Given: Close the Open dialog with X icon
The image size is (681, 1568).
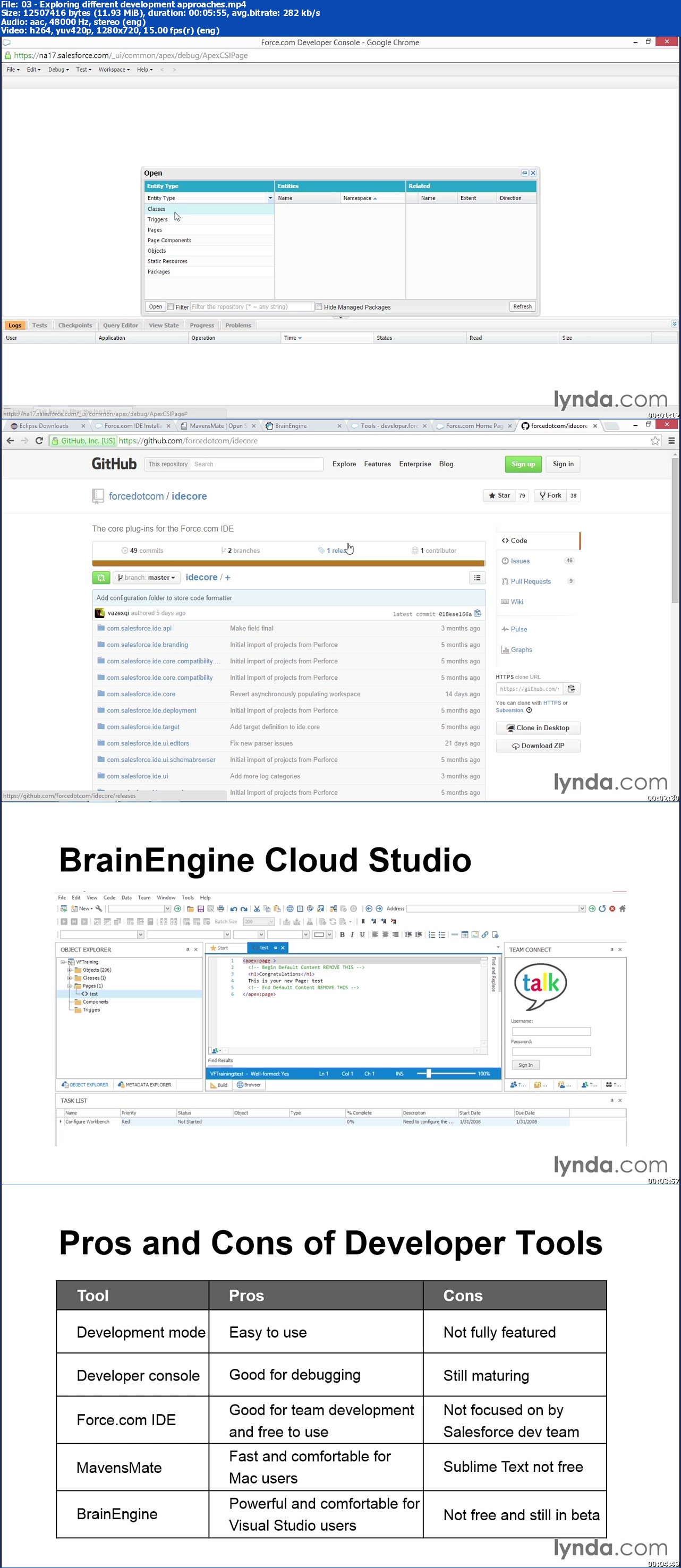Looking at the screenshot, I should point(533,173).
